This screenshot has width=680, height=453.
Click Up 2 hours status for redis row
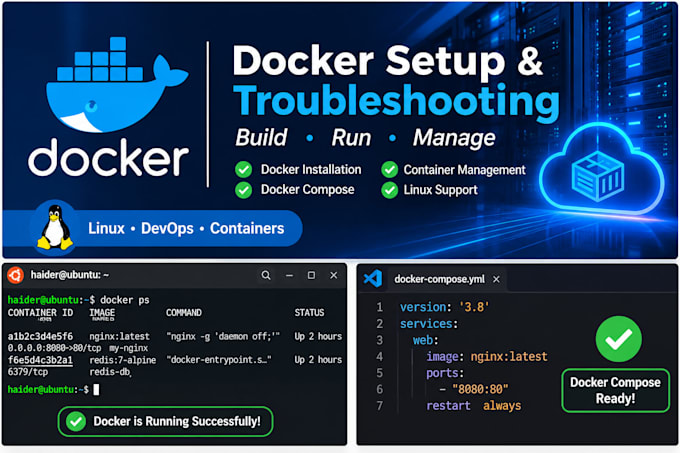318,360
